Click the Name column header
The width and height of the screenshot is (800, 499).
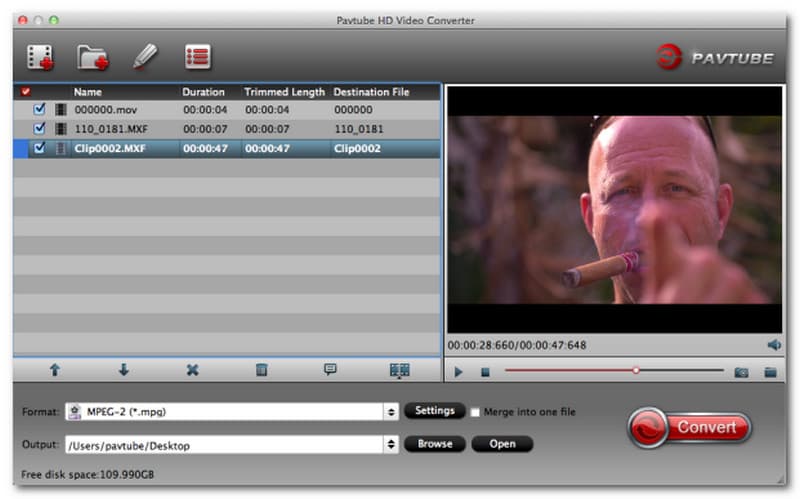(88, 92)
